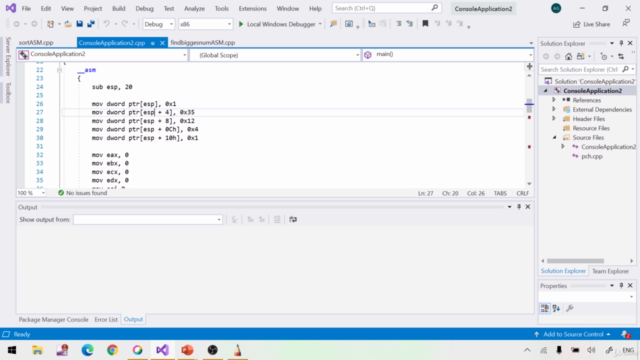Start Local Windows Debugger with the green play button
Screen dimensions: 640x360
click(241, 24)
